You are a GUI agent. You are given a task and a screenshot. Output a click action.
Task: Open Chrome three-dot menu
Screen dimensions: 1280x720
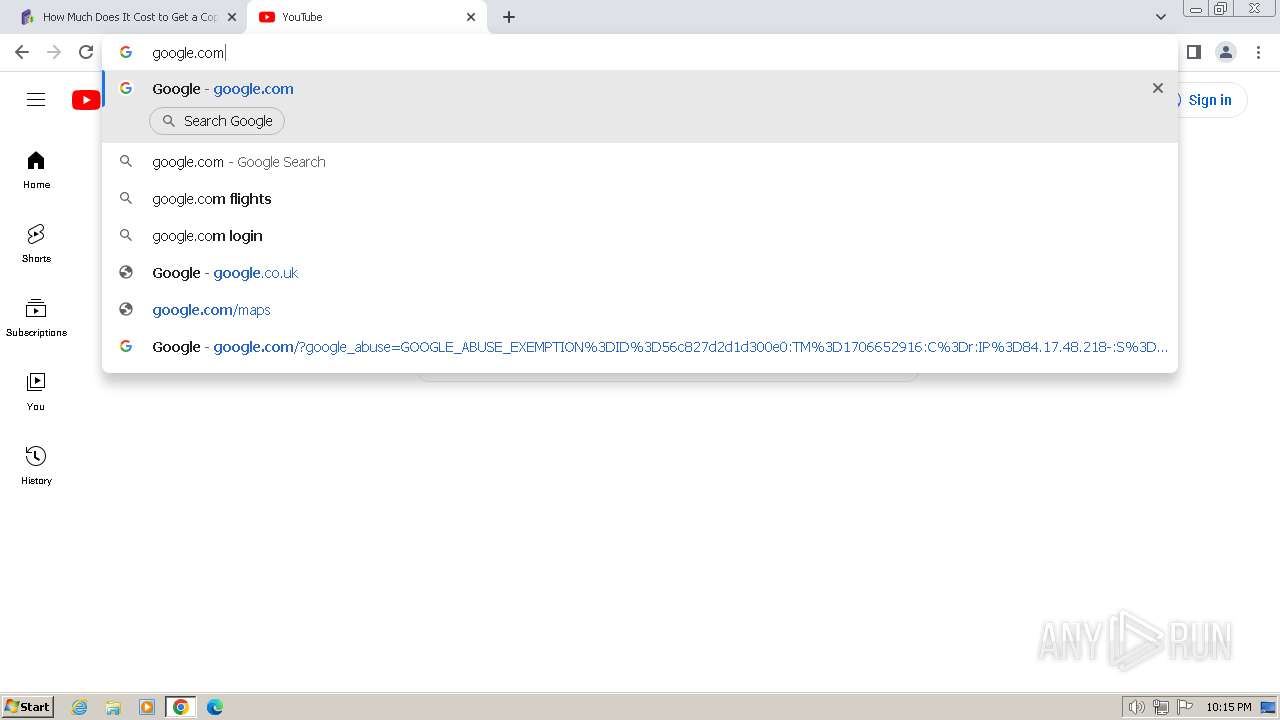click(x=1258, y=52)
